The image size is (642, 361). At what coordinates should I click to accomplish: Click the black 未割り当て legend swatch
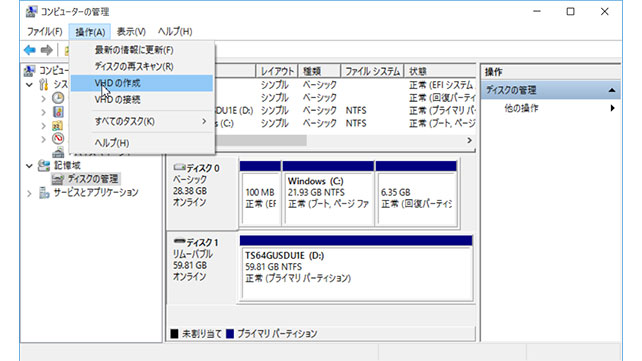pos(174,334)
